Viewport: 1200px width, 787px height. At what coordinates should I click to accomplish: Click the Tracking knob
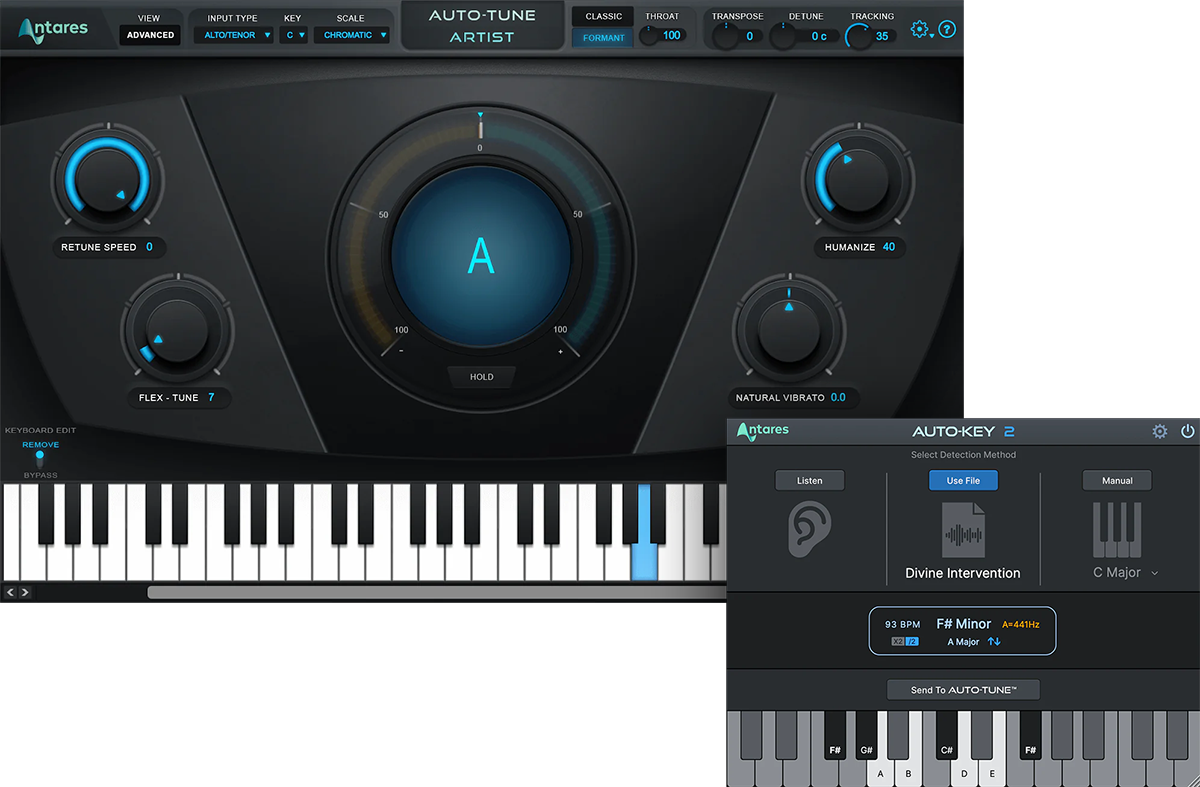pyautogui.click(x=859, y=36)
